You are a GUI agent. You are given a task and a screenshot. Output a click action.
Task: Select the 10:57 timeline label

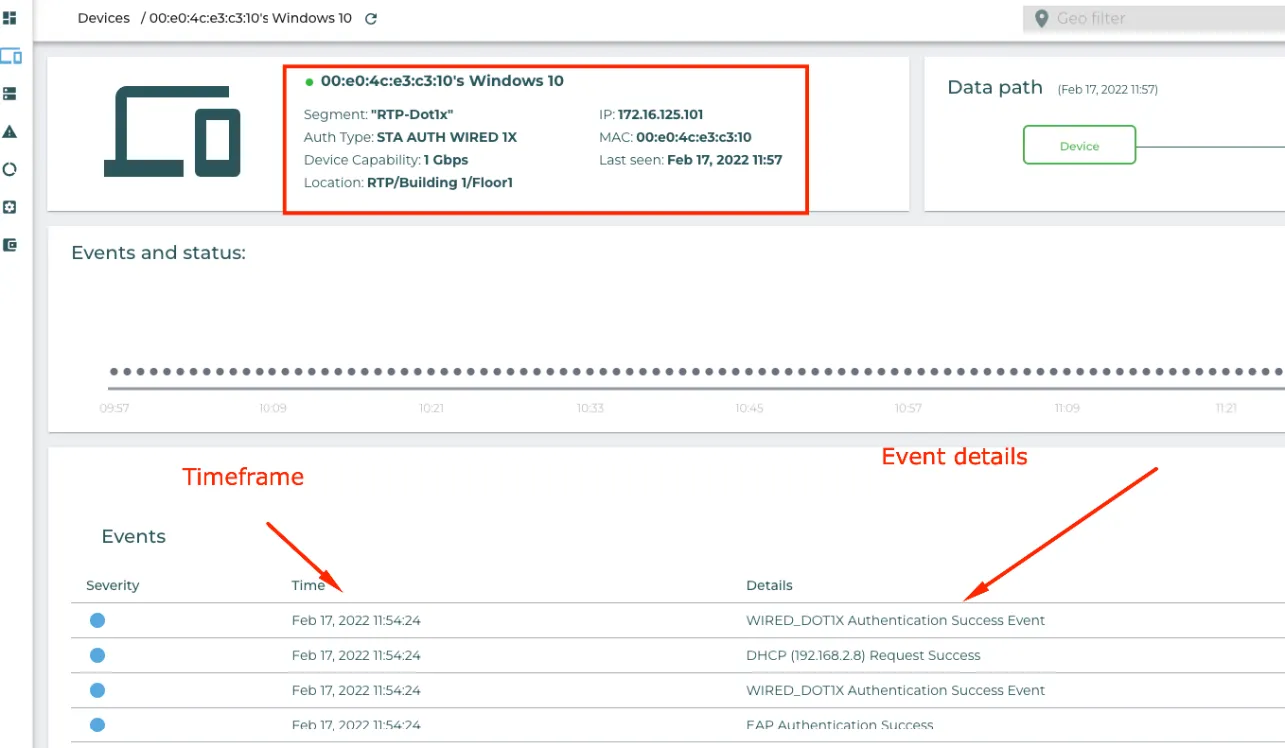[908, 408]
